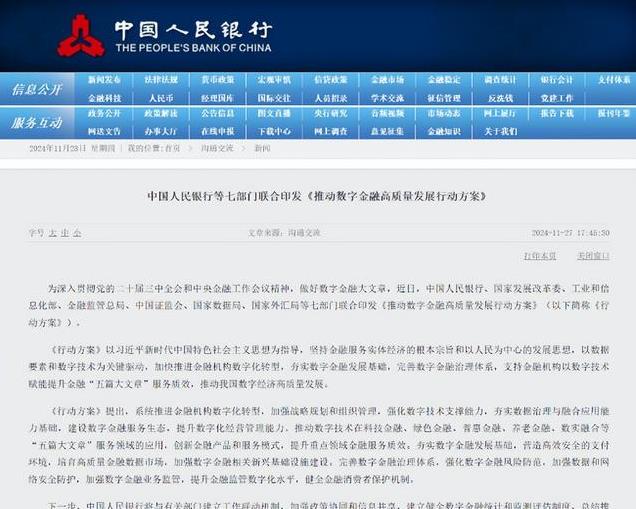Navigate to 报告下载
The height and width of the screenshot is (509, 636).
coord(557,114)
